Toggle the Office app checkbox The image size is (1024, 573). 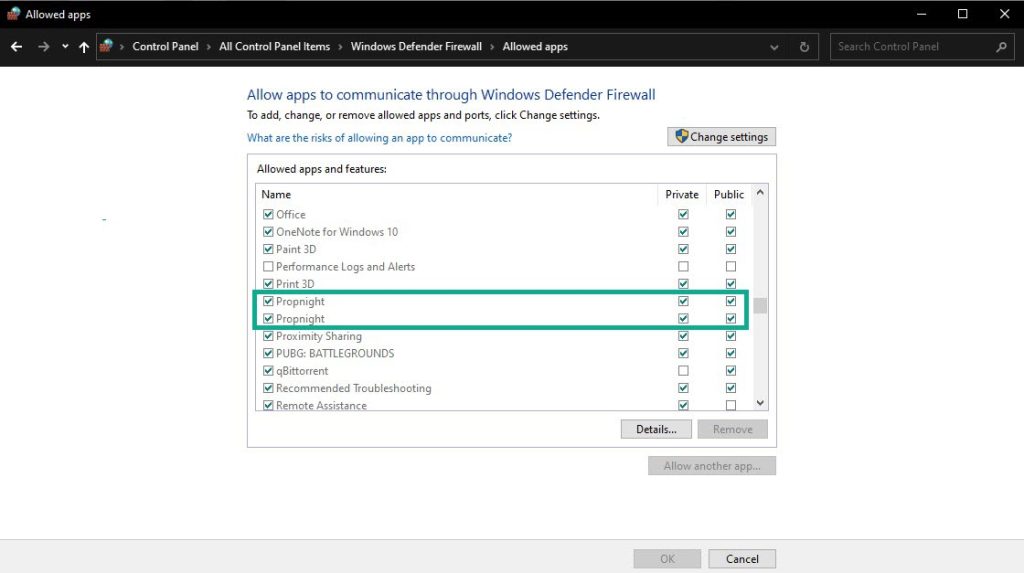pyautogui.click(x=268, y=214)
